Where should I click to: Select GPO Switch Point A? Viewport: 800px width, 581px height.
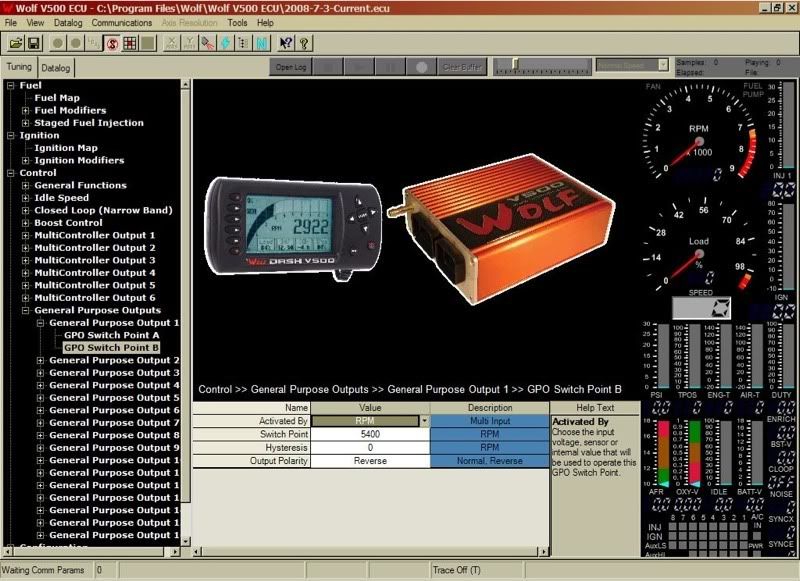112,335
